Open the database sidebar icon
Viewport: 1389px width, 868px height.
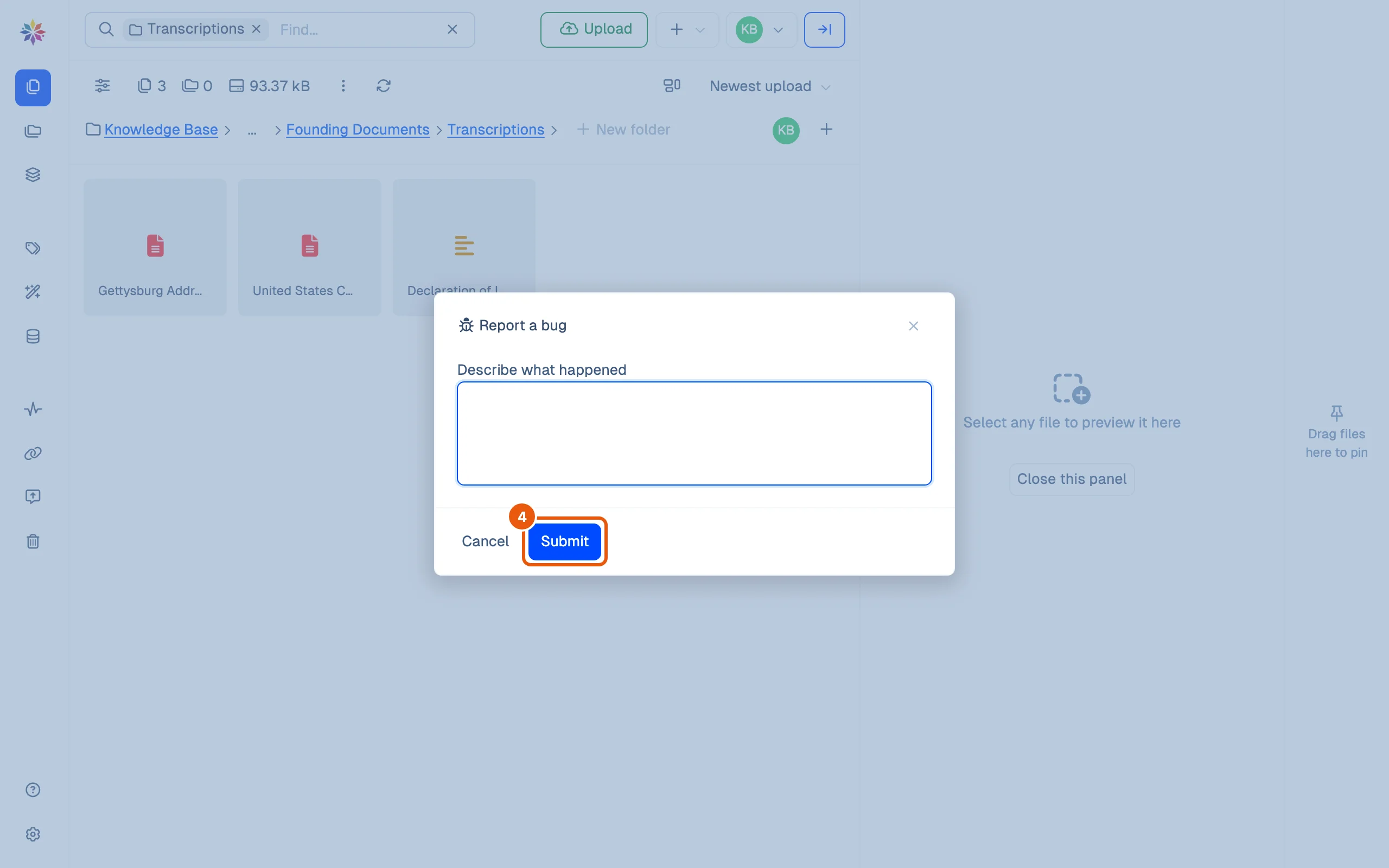click(33, 336)
